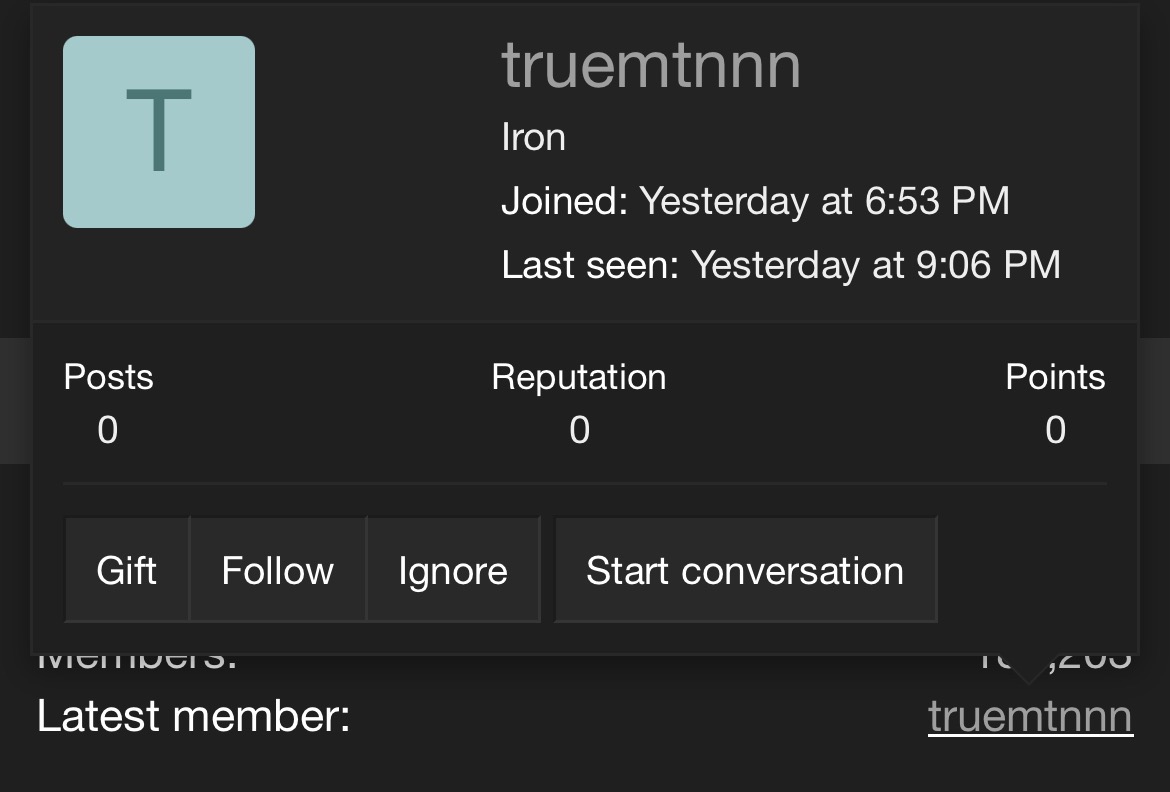Click the tooltip pointer arrow above truemtnnn
The width and height of the screenshot is (1170, 792).
(x=1027, y=670)
